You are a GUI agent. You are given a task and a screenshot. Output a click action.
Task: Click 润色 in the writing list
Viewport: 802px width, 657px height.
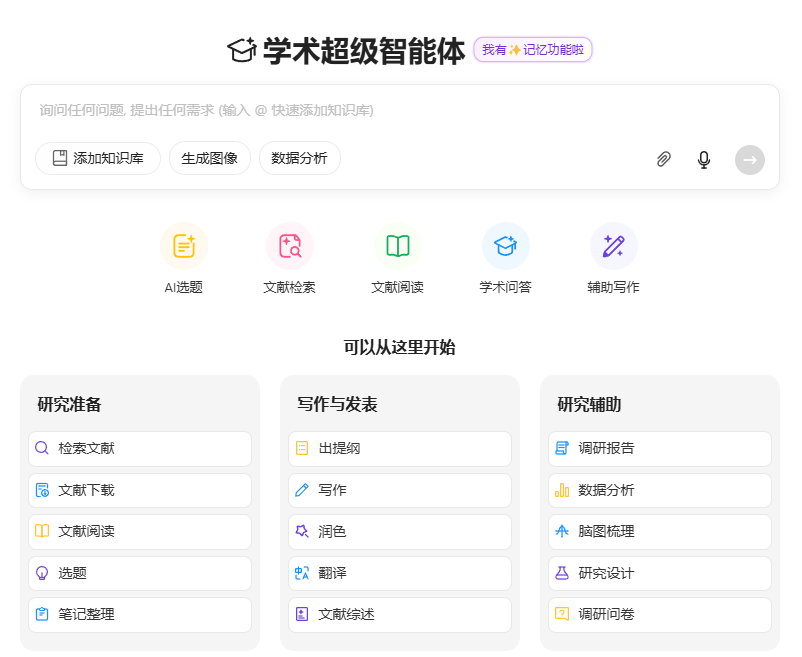[400, 532]
